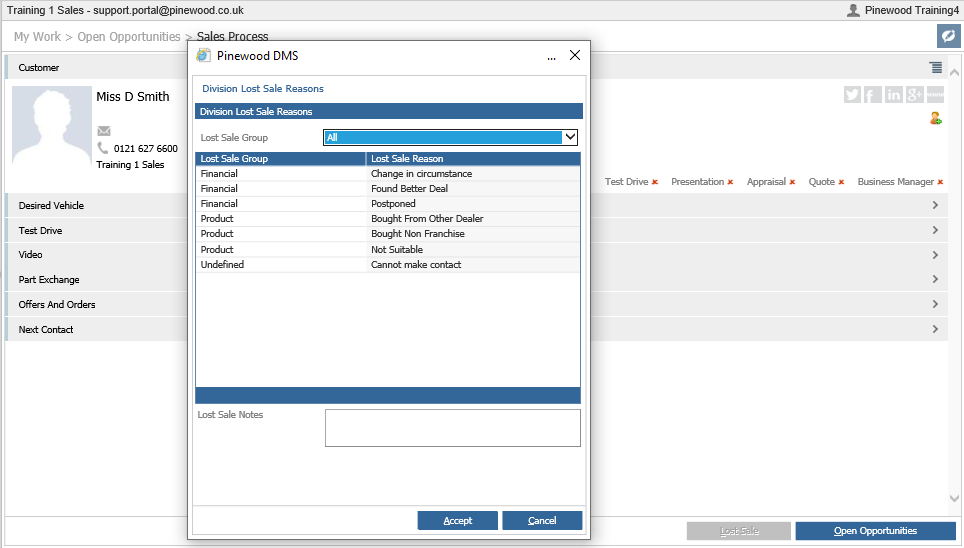
Task: Go to My Work breadcrumb
Action: 38,36
